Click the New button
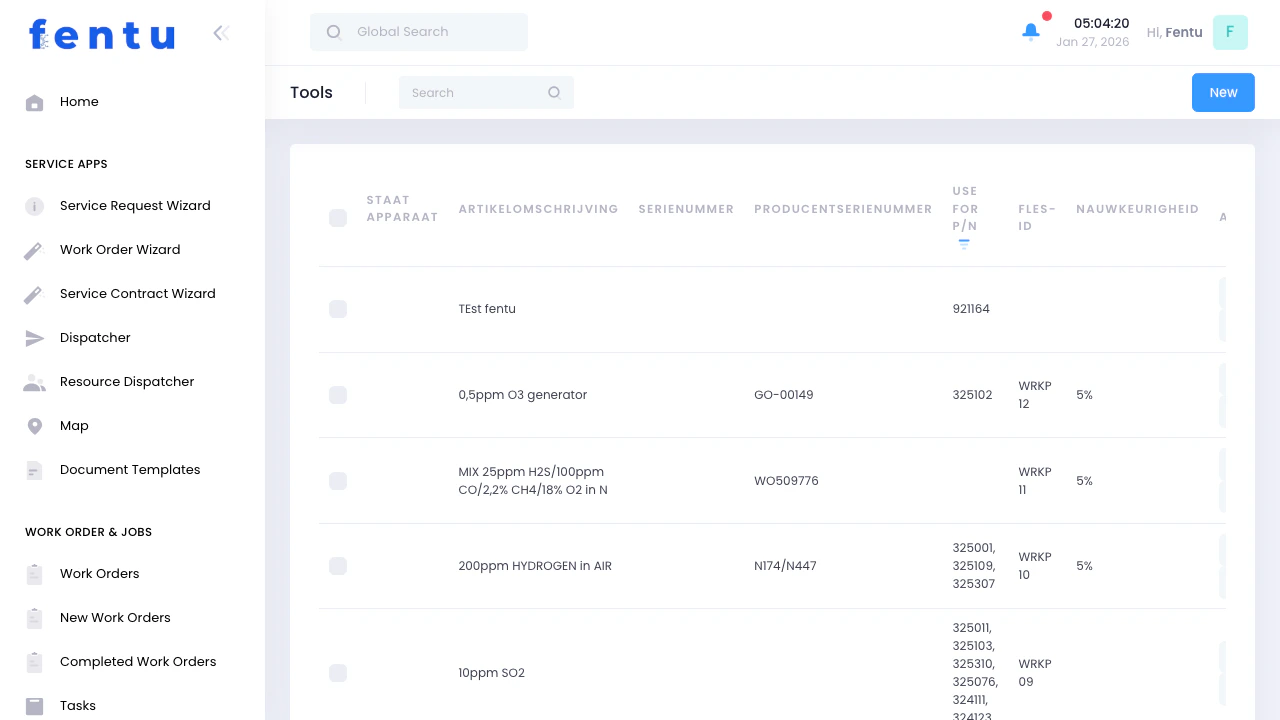This screenshot has width=1280, height=720. 1223,92
